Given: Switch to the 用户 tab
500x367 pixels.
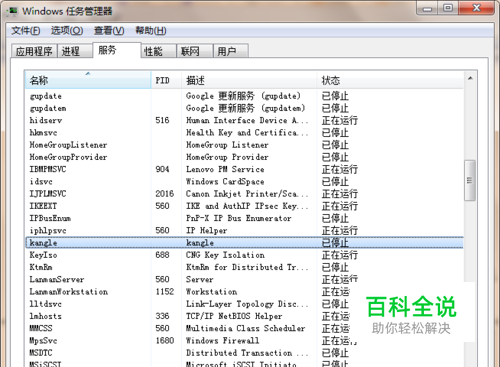Looking at the screenshot, I should coord(231,51).
